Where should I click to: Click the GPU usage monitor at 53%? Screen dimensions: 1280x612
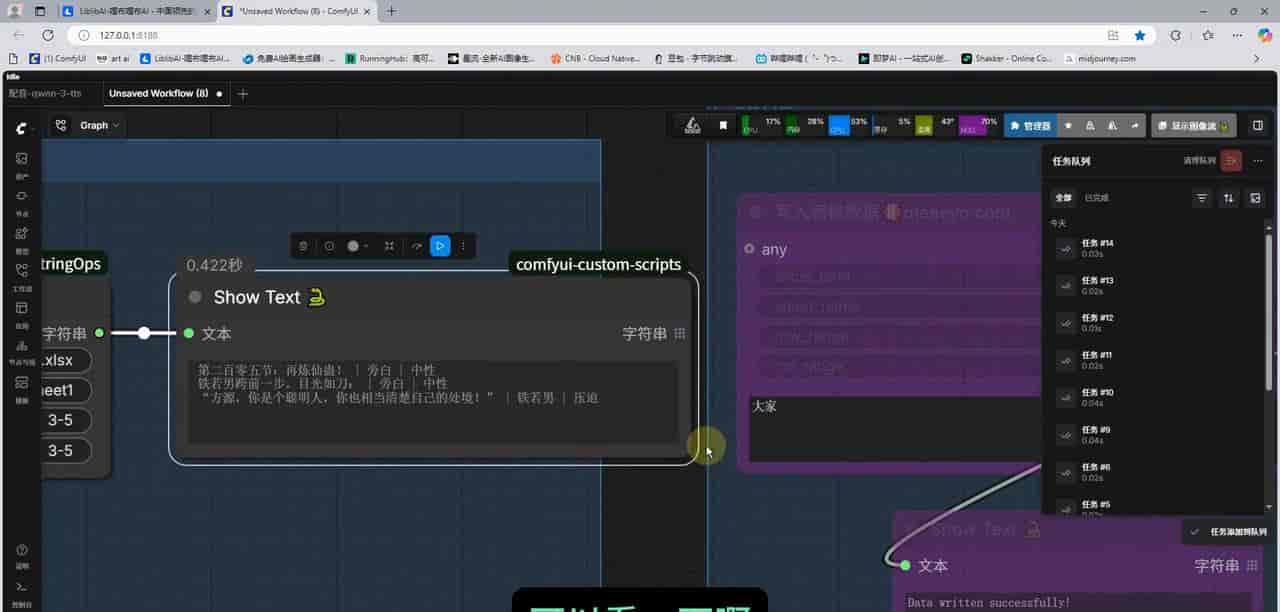coord(848,126)
